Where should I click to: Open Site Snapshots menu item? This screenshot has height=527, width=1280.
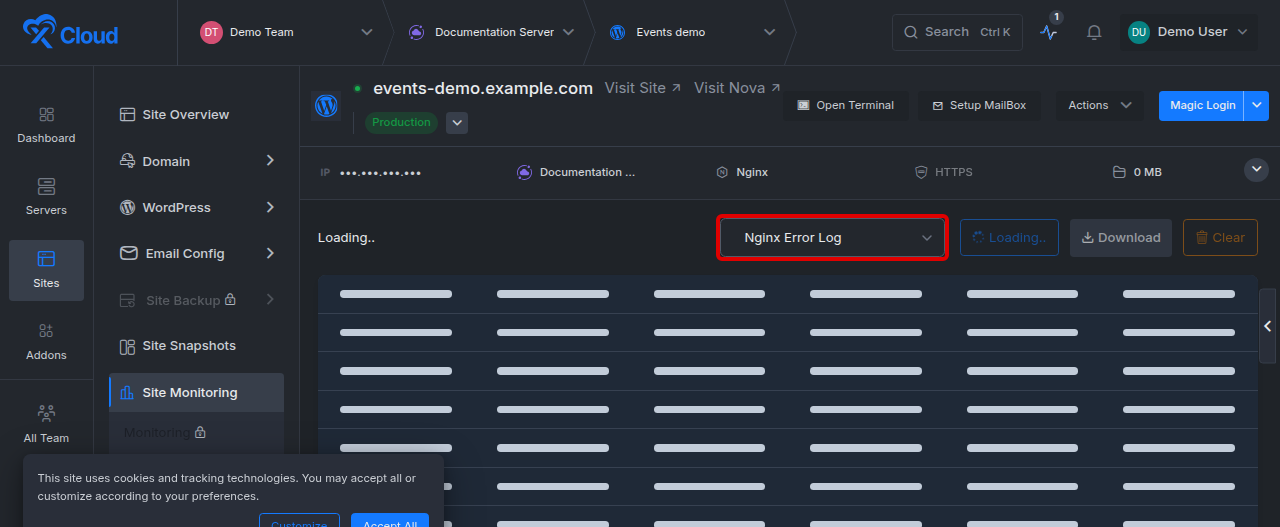pyautogui.click(x=196, y=346)
